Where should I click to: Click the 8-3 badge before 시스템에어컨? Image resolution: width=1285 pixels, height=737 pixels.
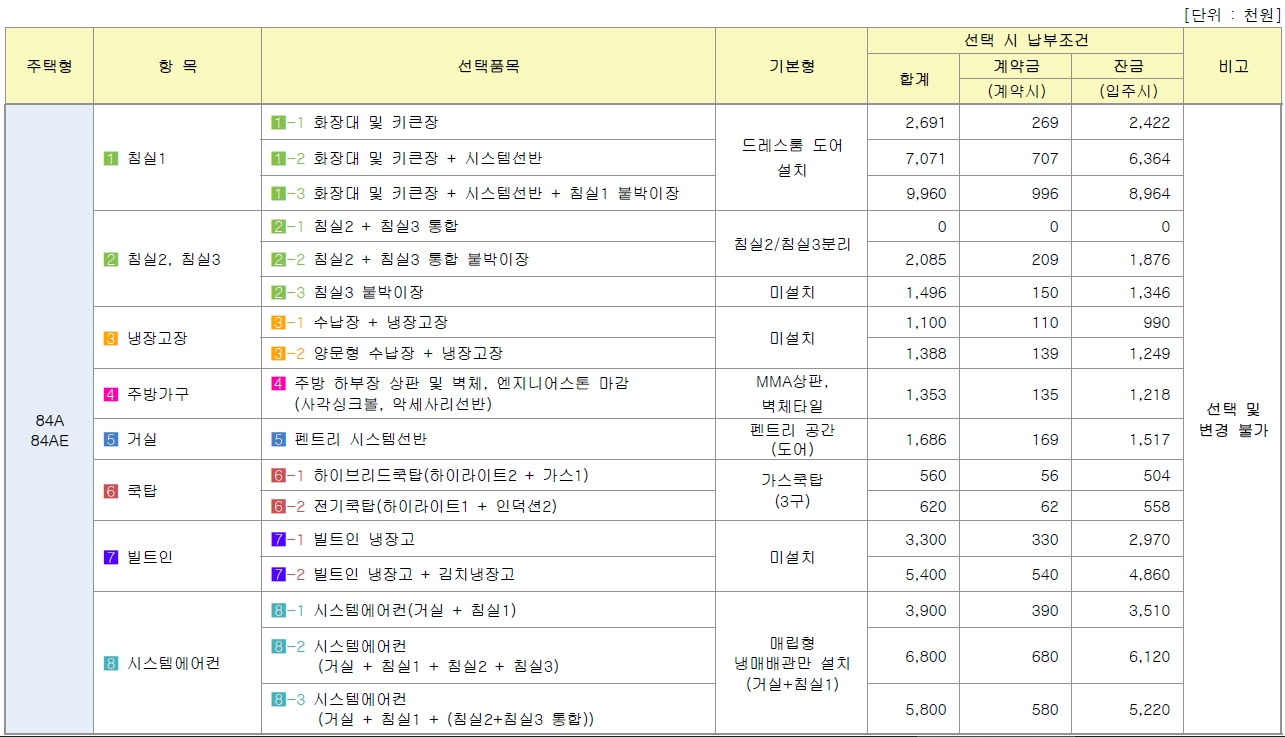click(288, 699)
